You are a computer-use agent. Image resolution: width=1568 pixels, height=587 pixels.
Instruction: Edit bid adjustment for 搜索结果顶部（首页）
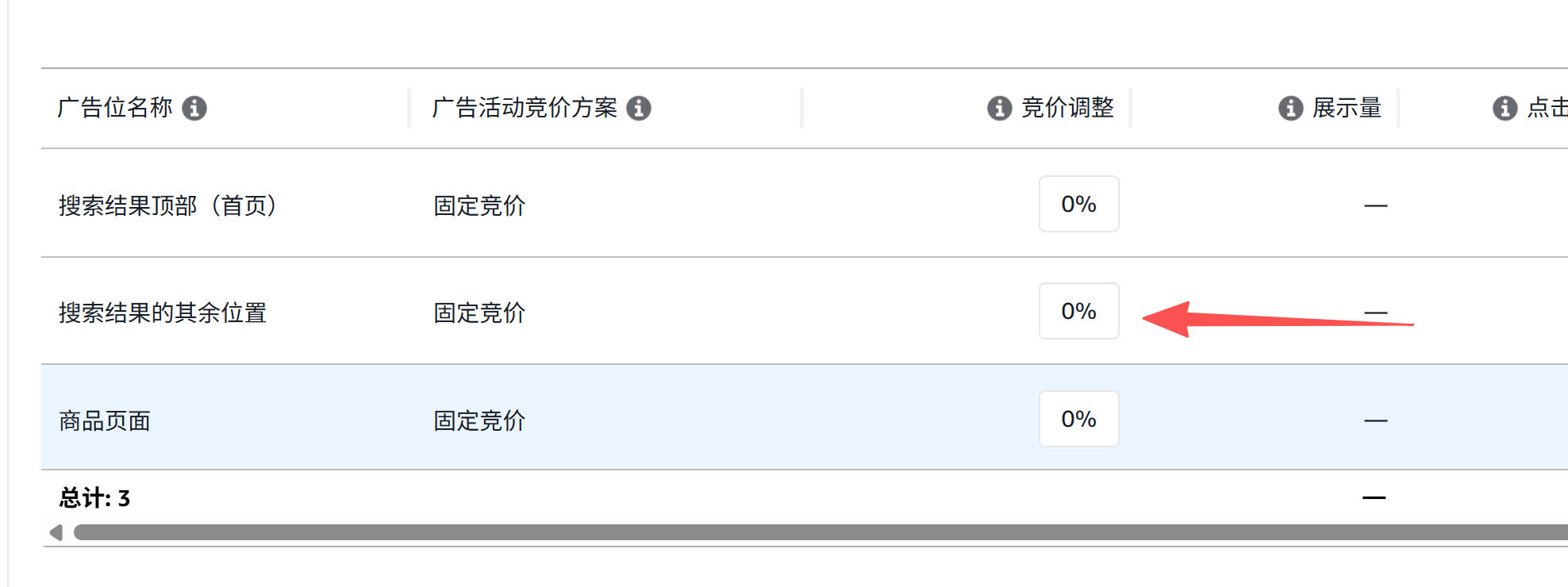pos(1079,204)
